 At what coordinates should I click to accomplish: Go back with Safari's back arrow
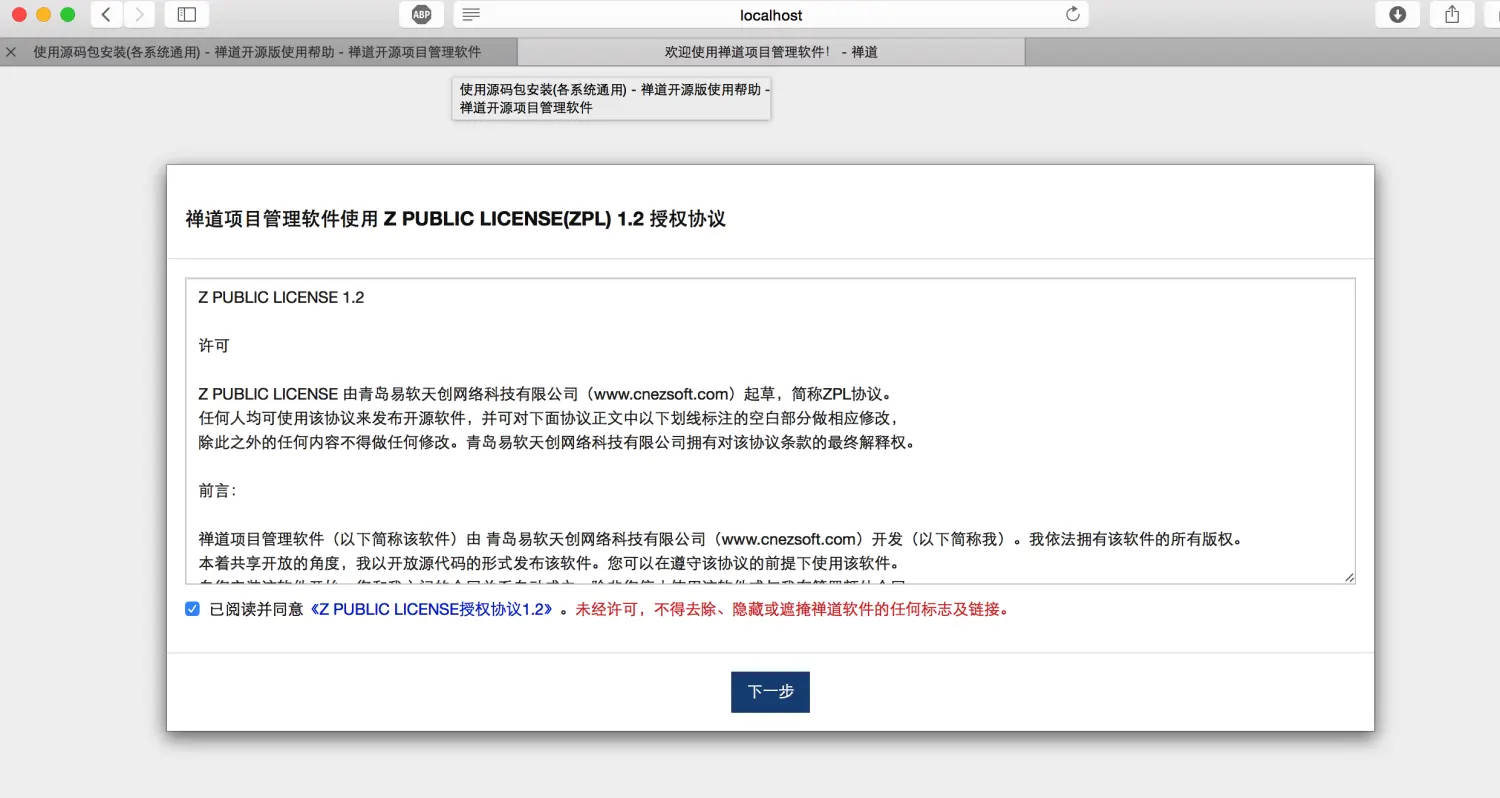tap(106, 15)
